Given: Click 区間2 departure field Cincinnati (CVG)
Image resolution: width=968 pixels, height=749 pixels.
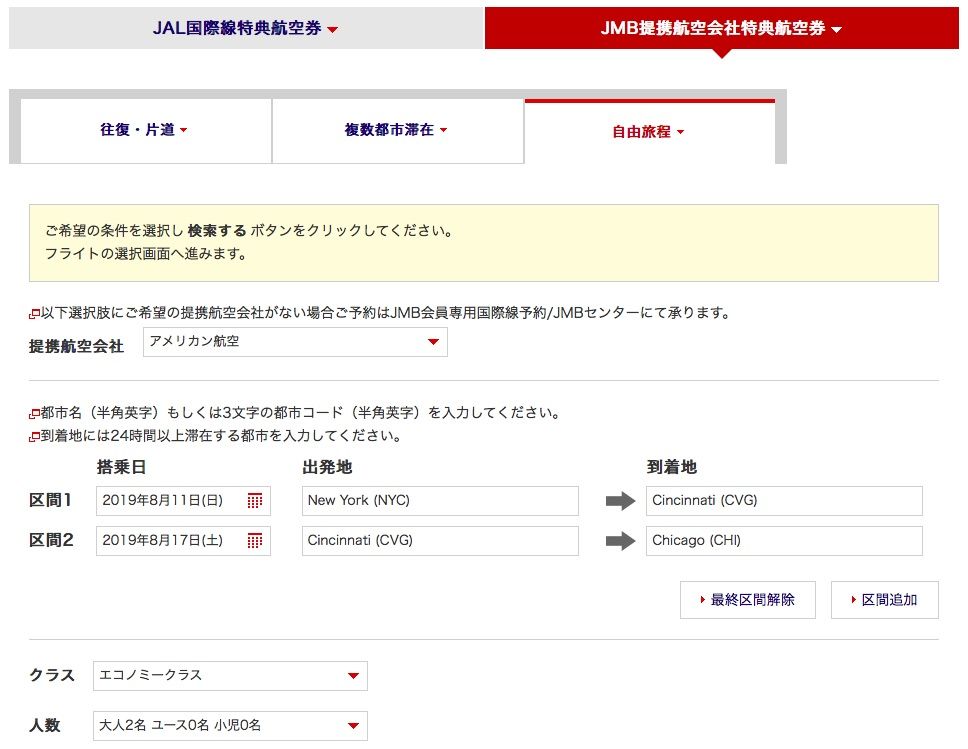Looking at the screenshot, I should [440, 541].
